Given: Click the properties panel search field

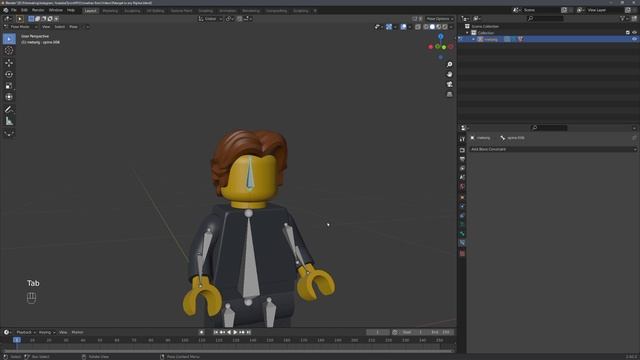Looking at the screenshot, I should (549, 128).
